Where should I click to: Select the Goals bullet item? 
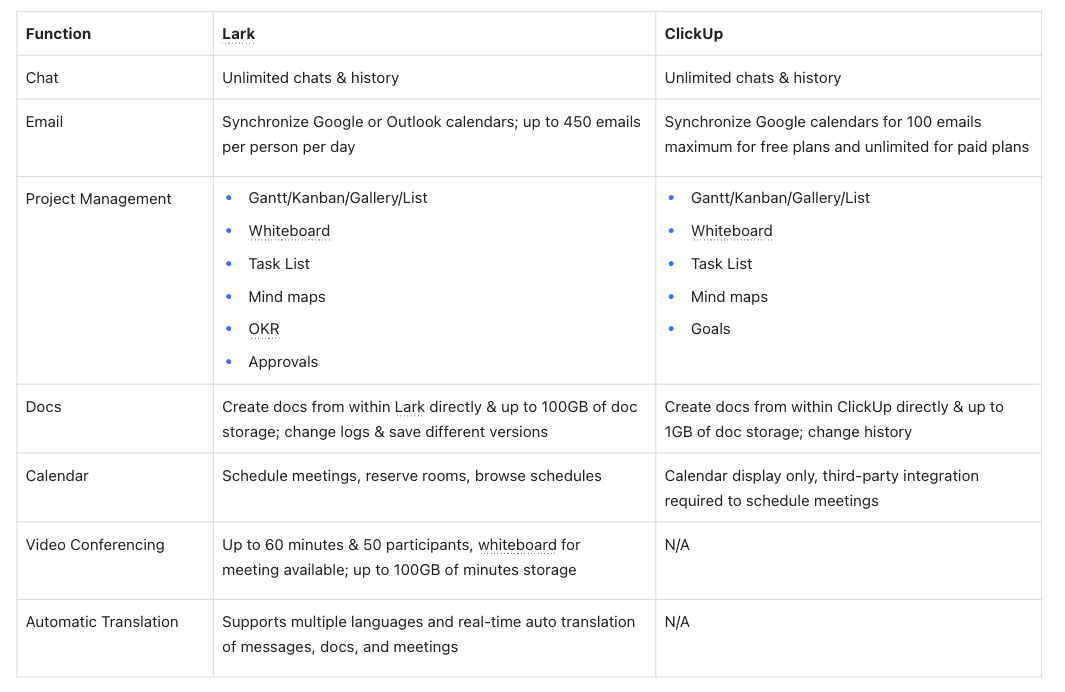(710, 329)
